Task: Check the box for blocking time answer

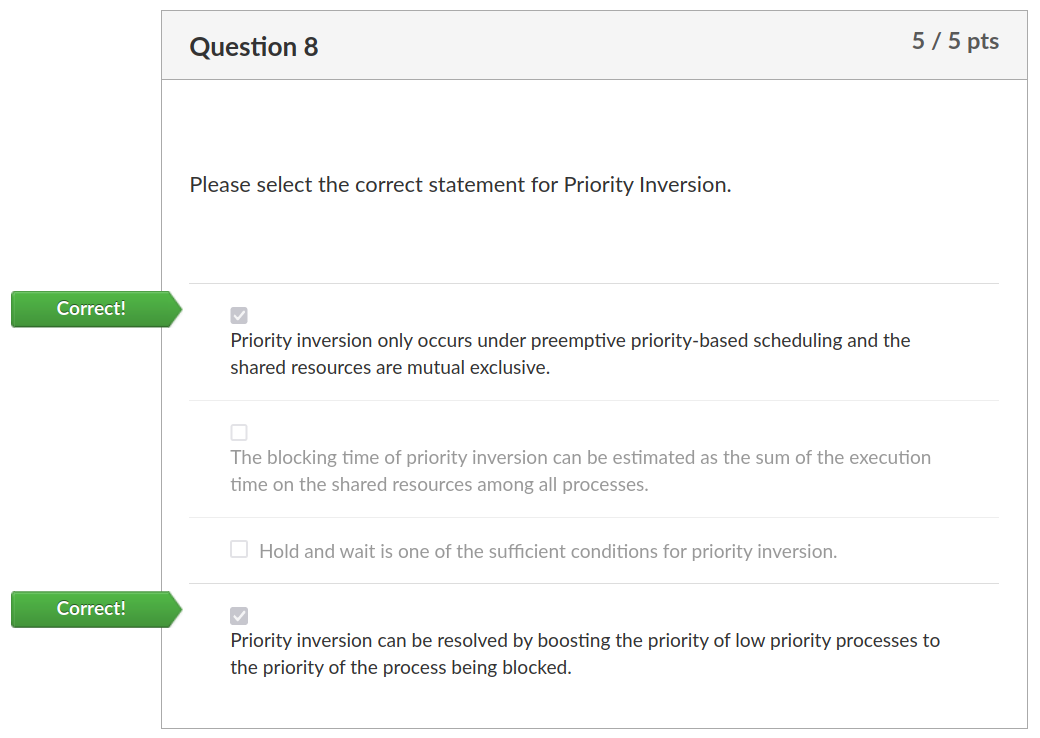Action: pyautogui.click(x=239, y=432)
